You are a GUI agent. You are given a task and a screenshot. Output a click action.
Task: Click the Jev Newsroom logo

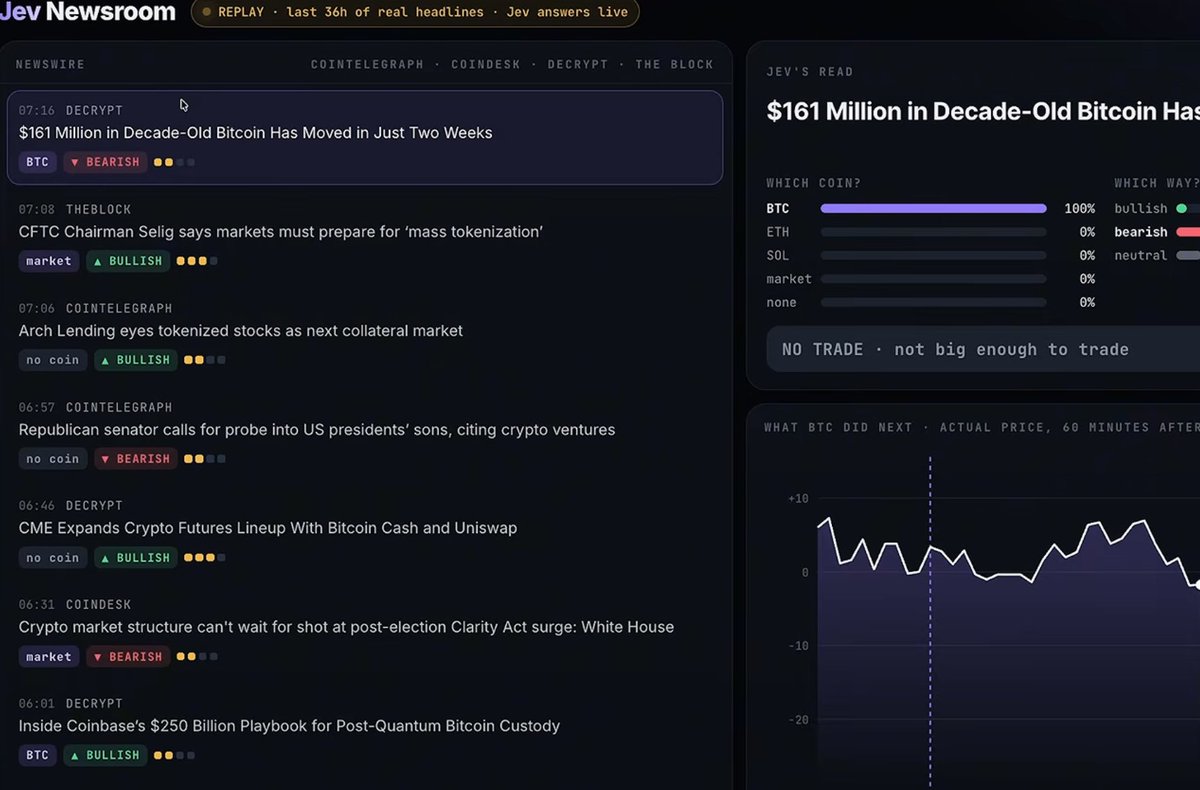88,12
